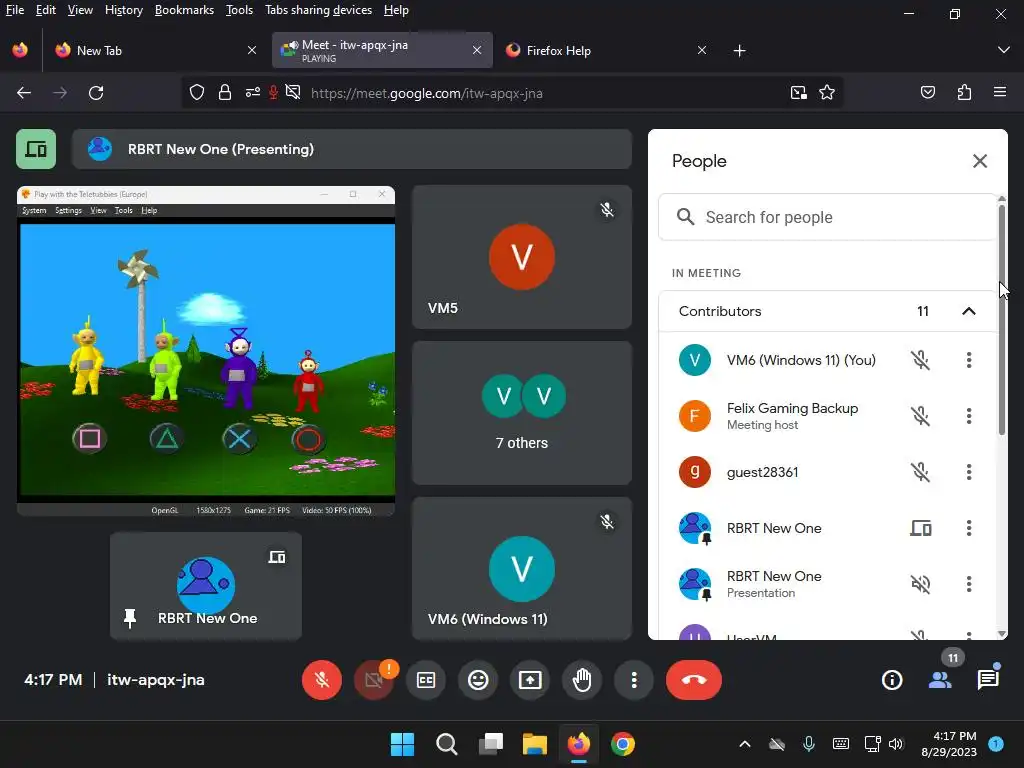
Task: Open File Explorer from taskbar
Action: coord(535,744)
